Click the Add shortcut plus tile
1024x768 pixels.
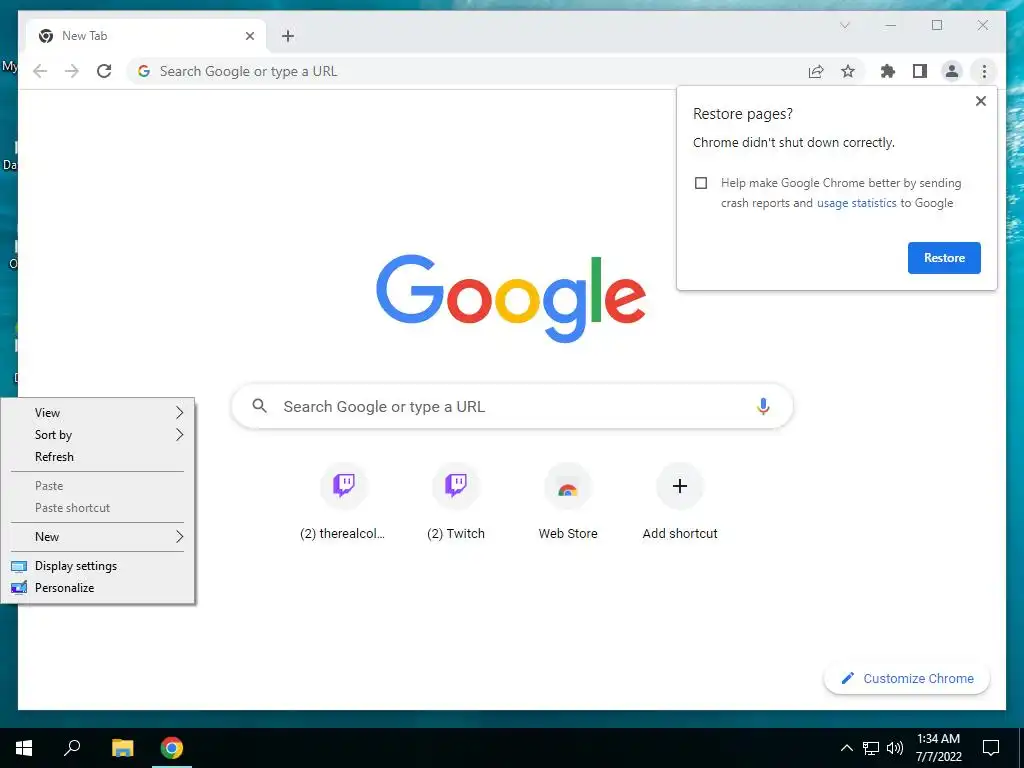[x=680, y=502]
